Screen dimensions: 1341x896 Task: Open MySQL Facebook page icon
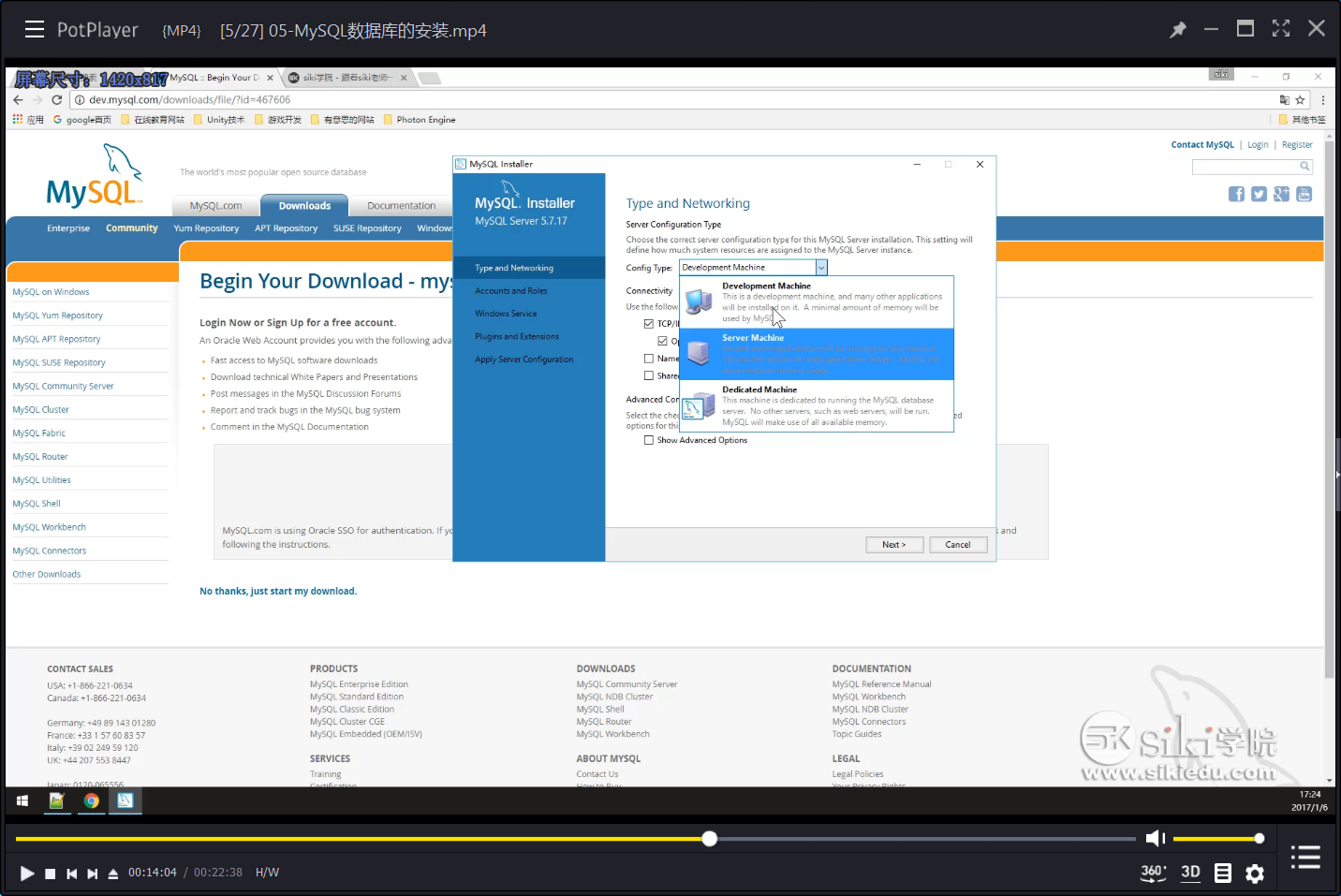point(1236,194)
